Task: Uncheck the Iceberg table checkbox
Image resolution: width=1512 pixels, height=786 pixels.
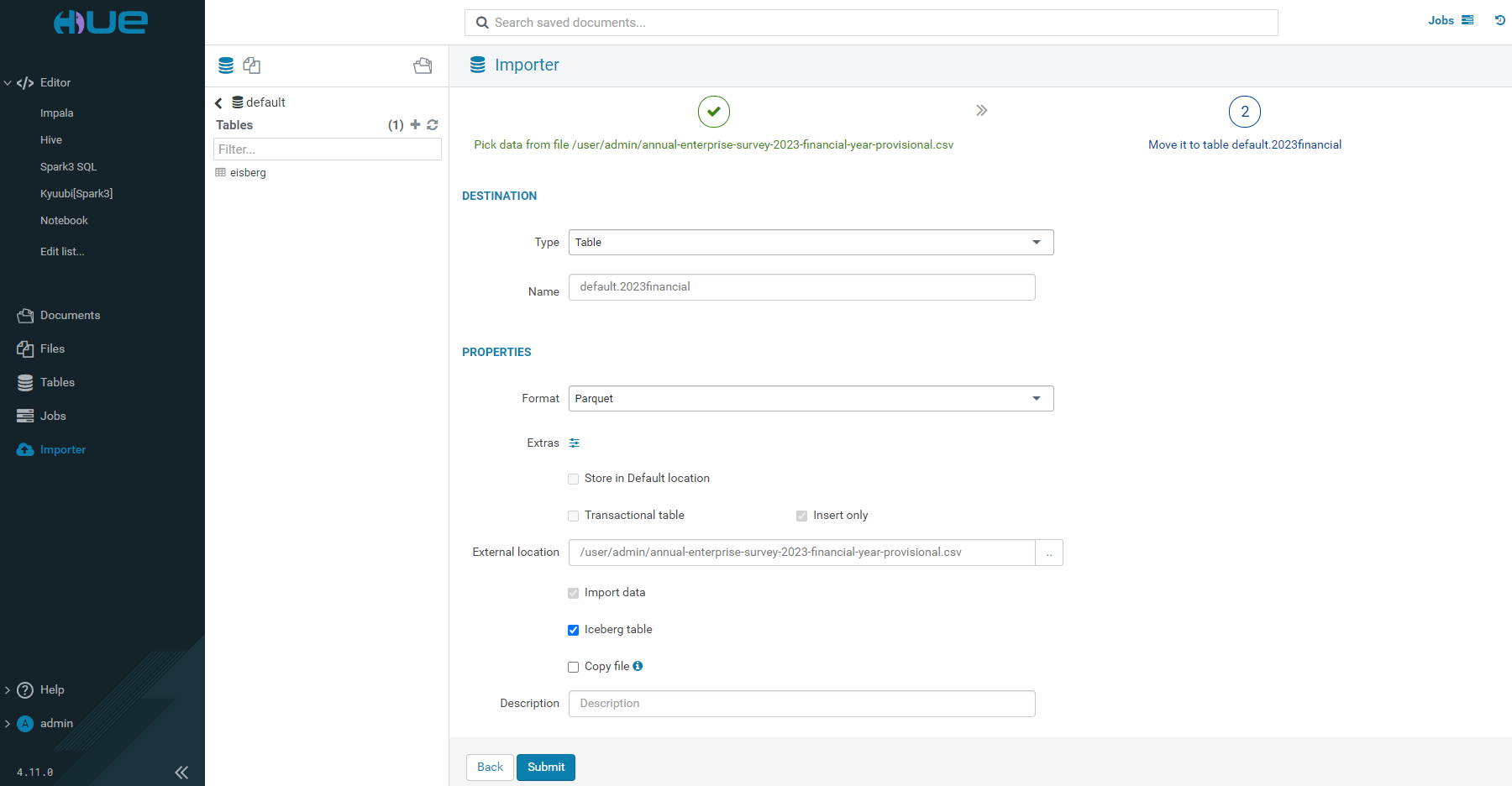Action: [x=574, y=630]
